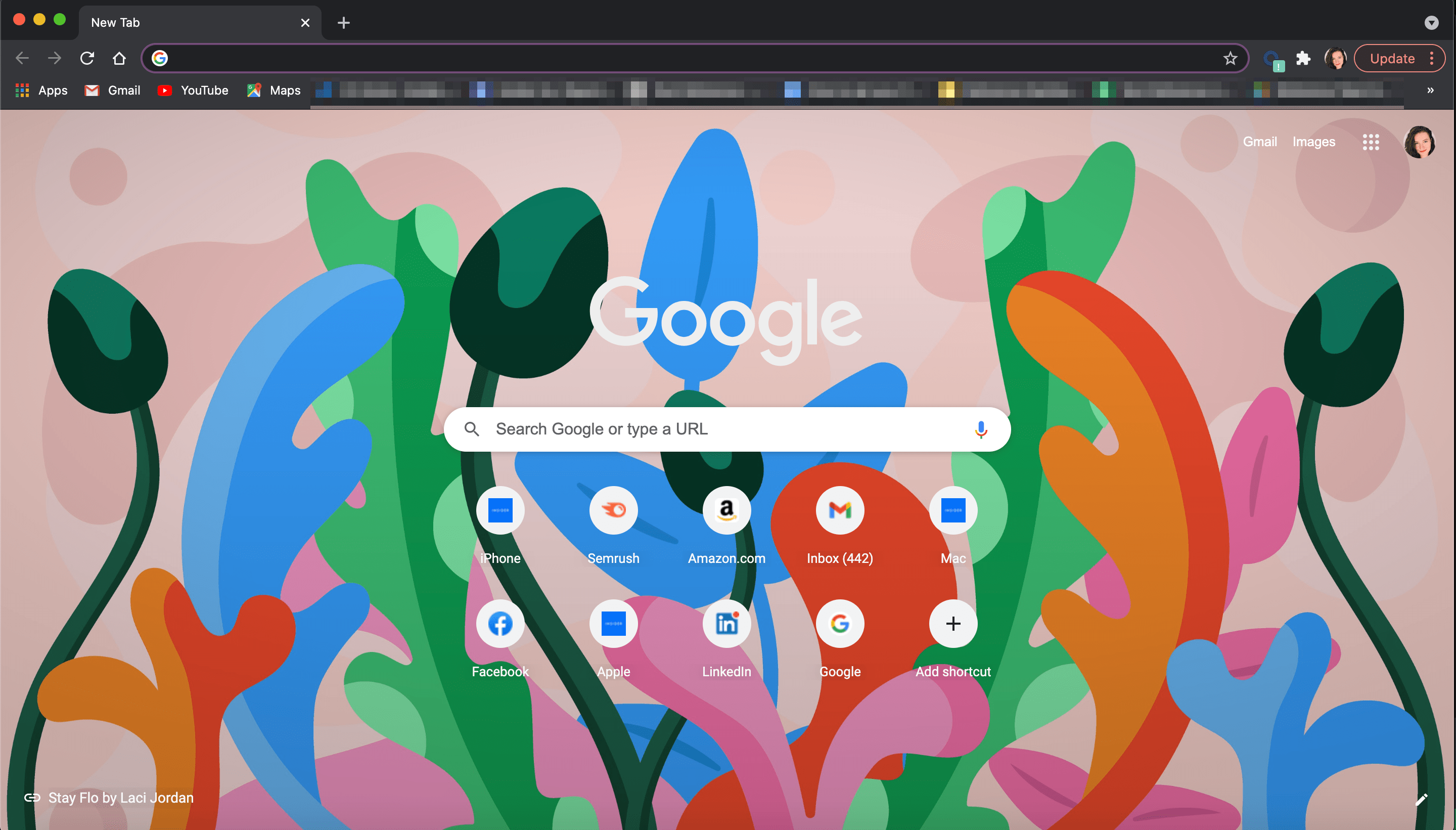Open the Apps bookmark
This screenshot has width=1456, height=830.
[41, 90]
